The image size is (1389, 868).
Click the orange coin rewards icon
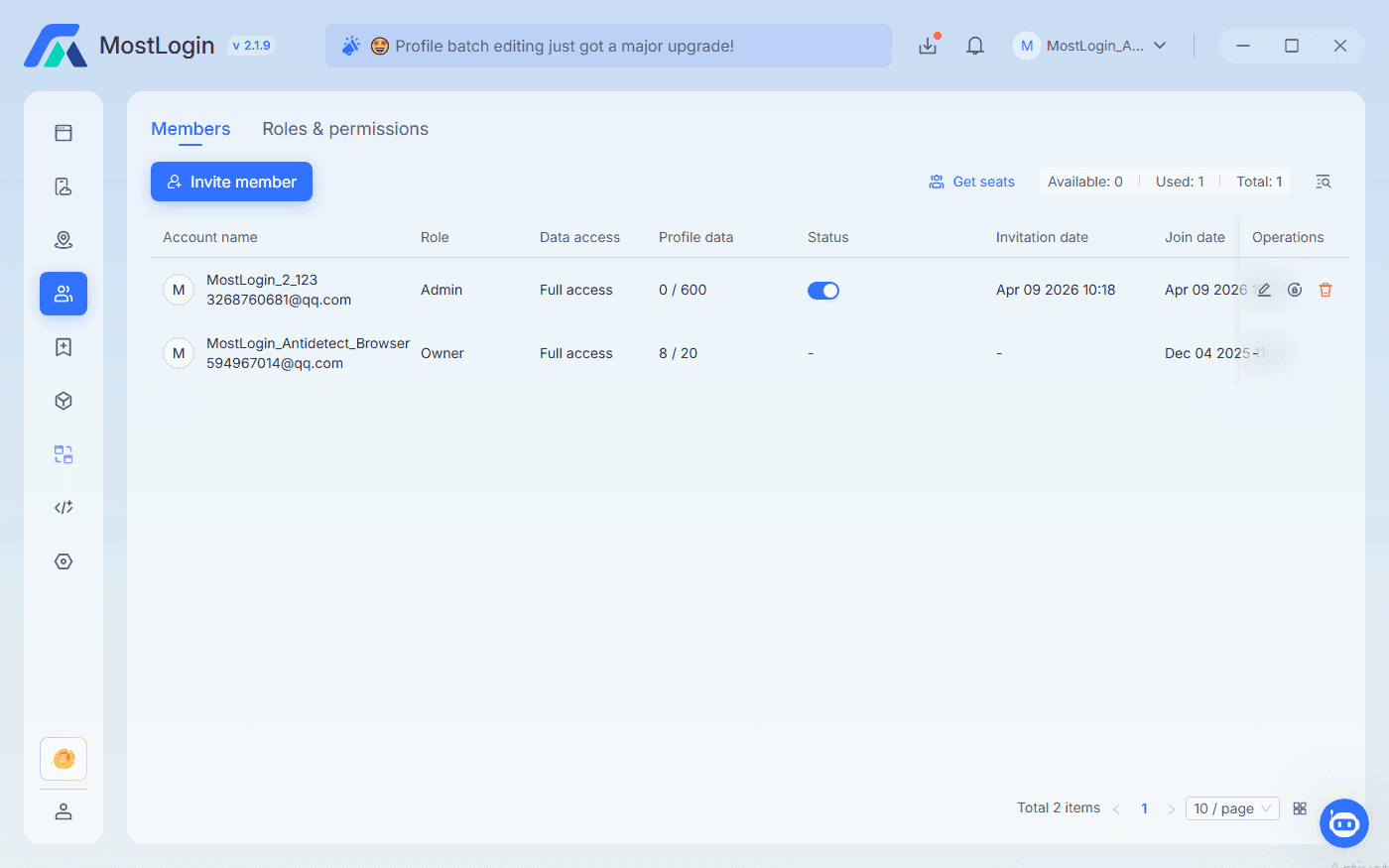(x=63, y=759)
